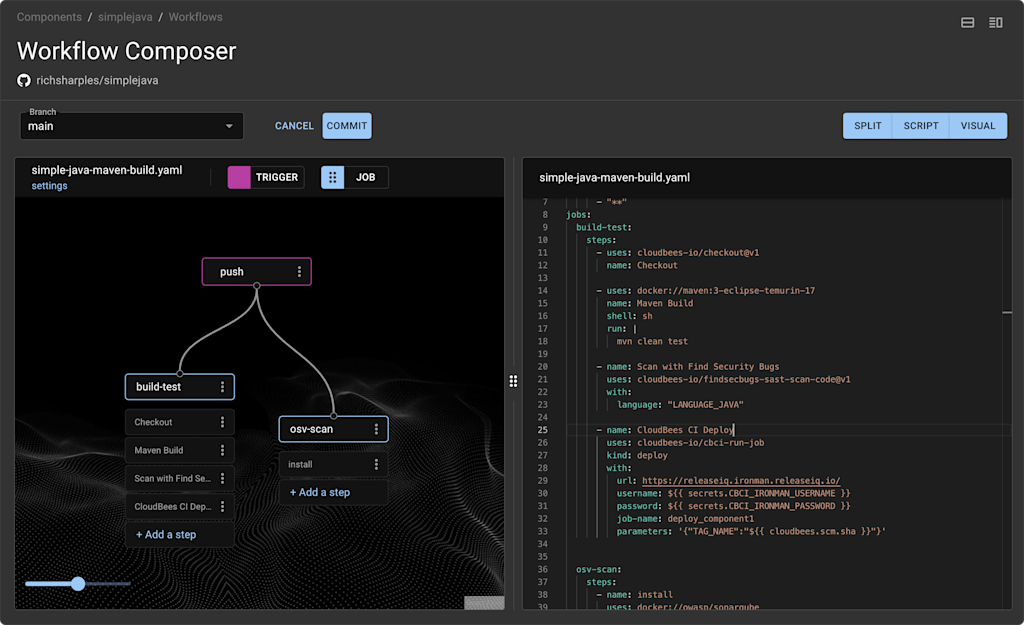The height and width of the screenshot is (625, 1024).
Task: Select the build-test job node
Action: click(x=180, y=387)
